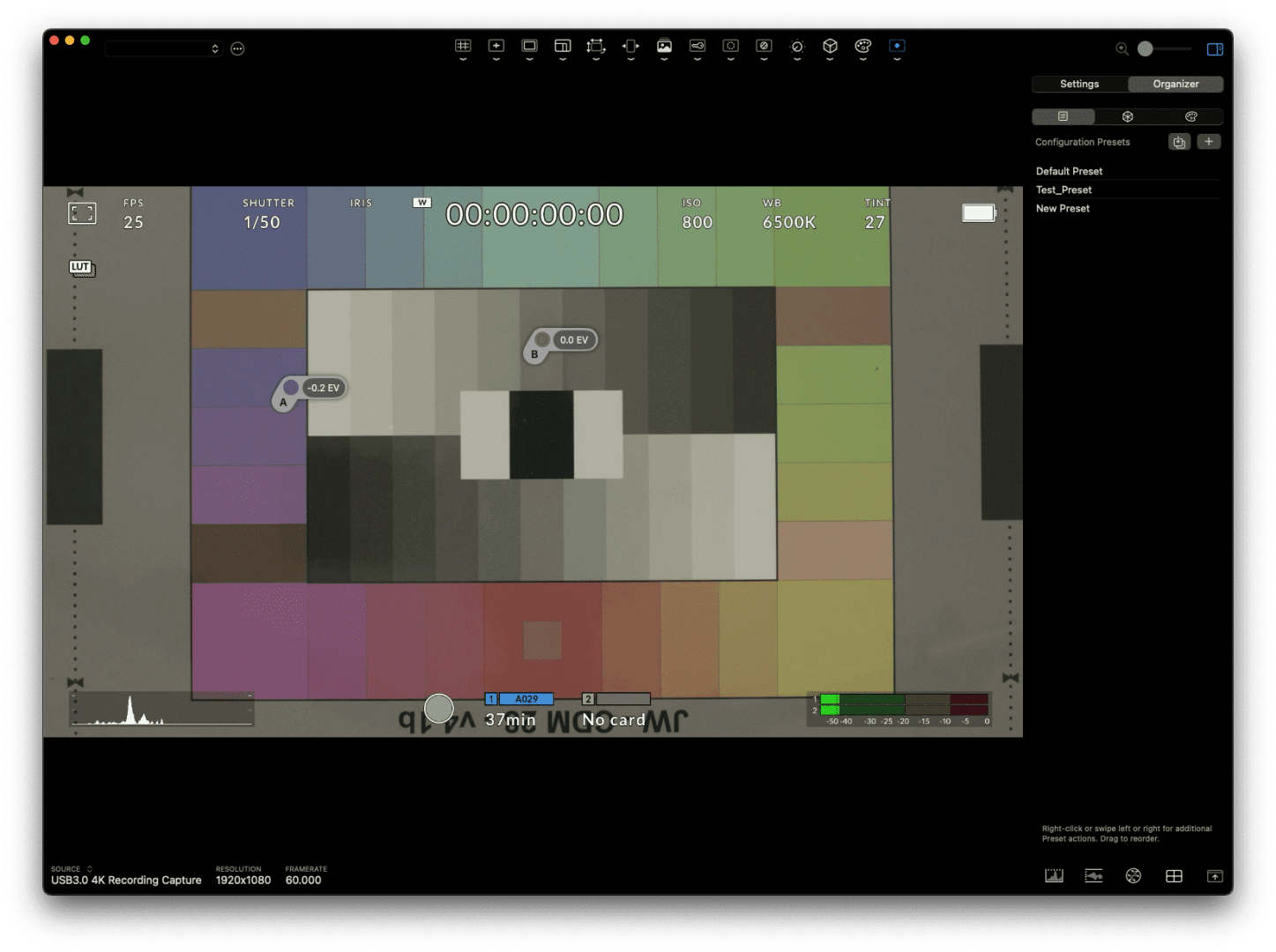The image size is (1276, 952).
Task: Click the import presets button next to plus
Action: click(1179, 141)
